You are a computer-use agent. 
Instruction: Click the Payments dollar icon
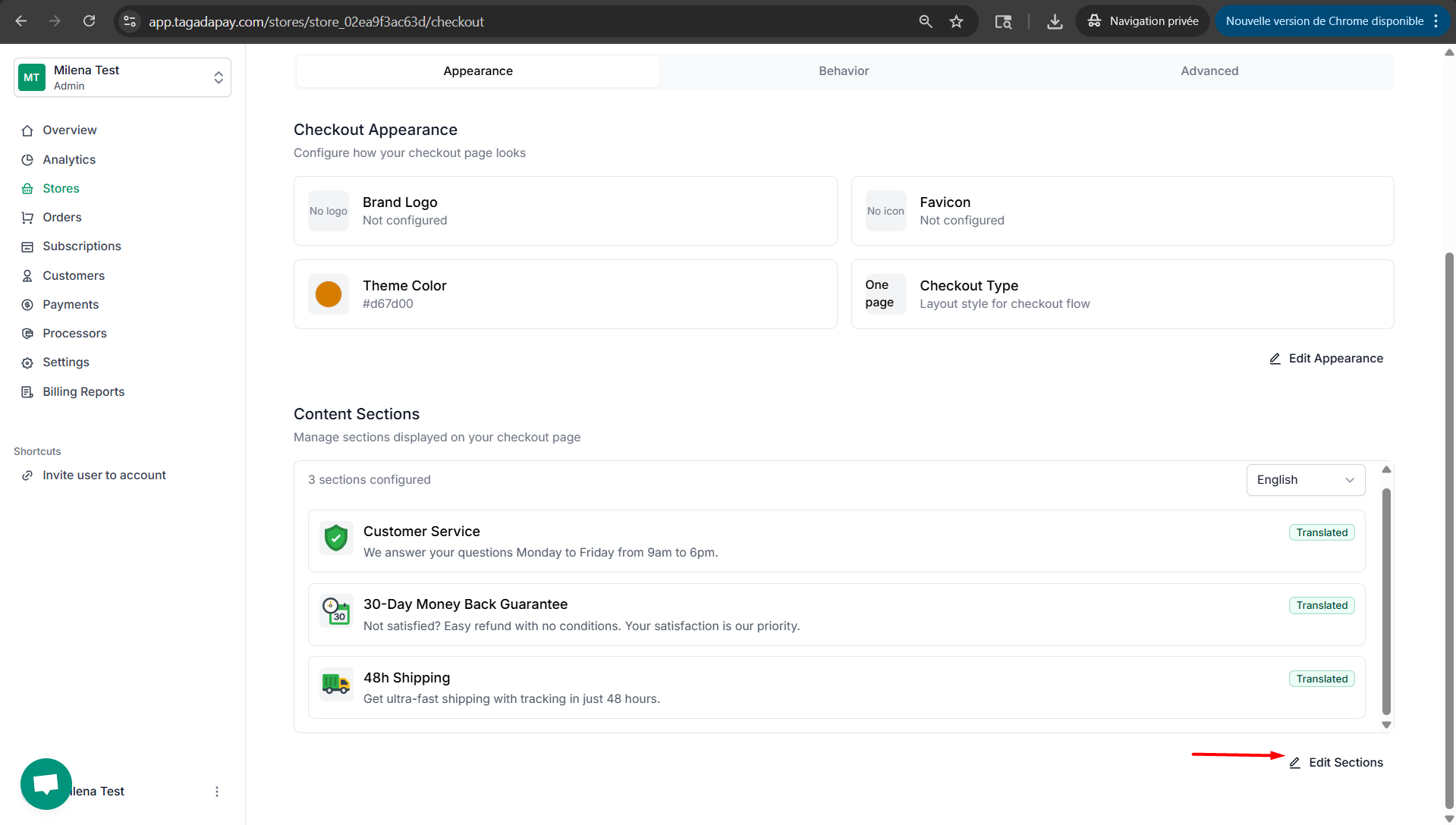pyautogui.click(x=27, y=305)
